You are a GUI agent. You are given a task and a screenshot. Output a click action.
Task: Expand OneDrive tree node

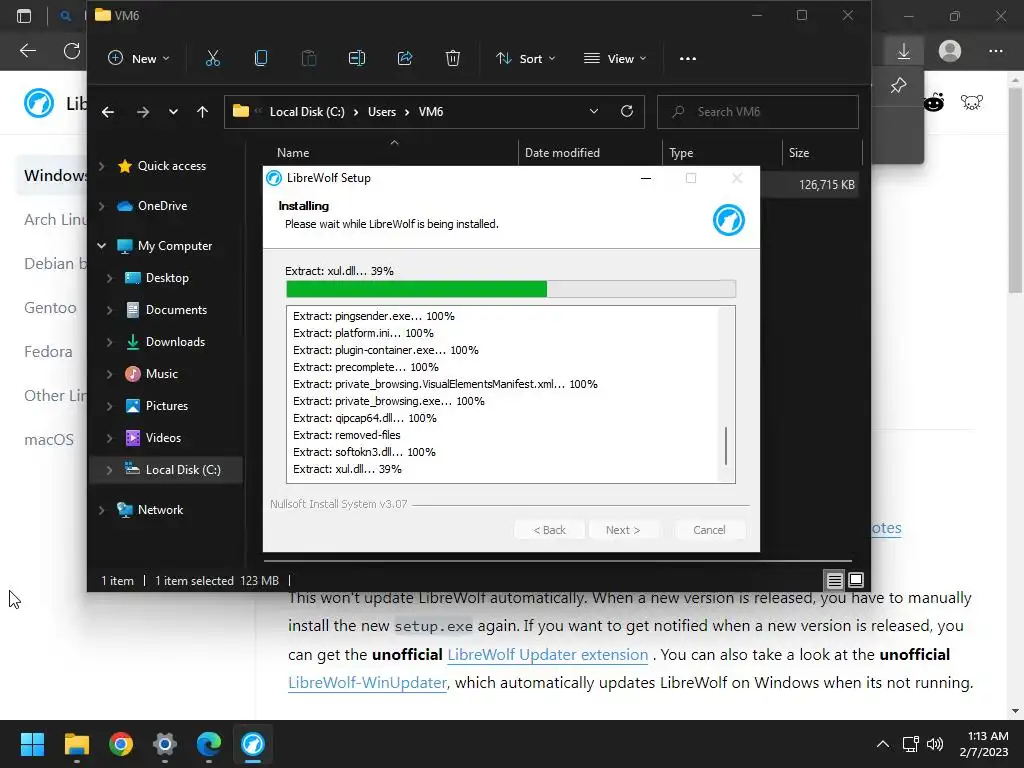click(101, 206)
